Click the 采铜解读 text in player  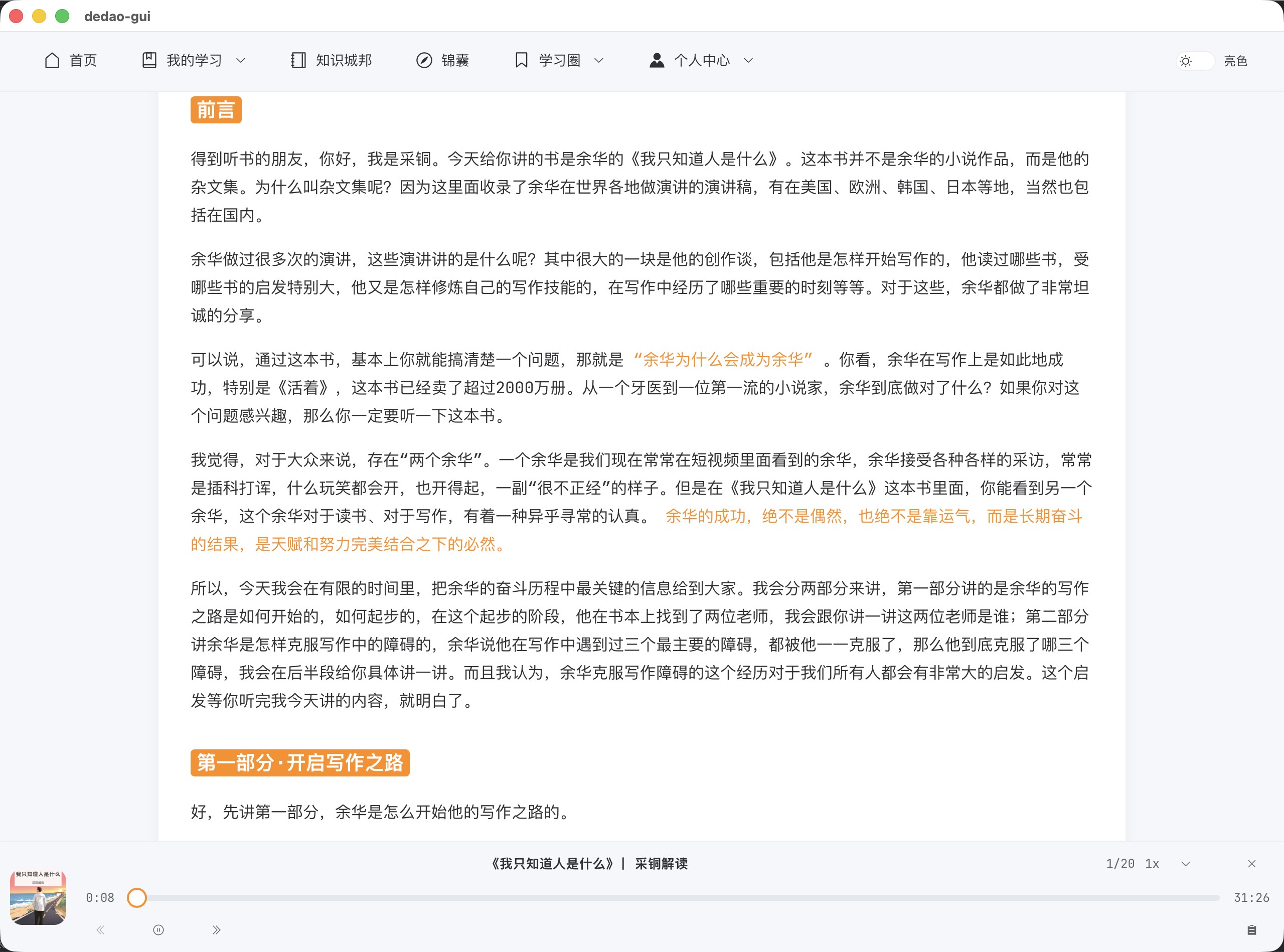point(661,863)
